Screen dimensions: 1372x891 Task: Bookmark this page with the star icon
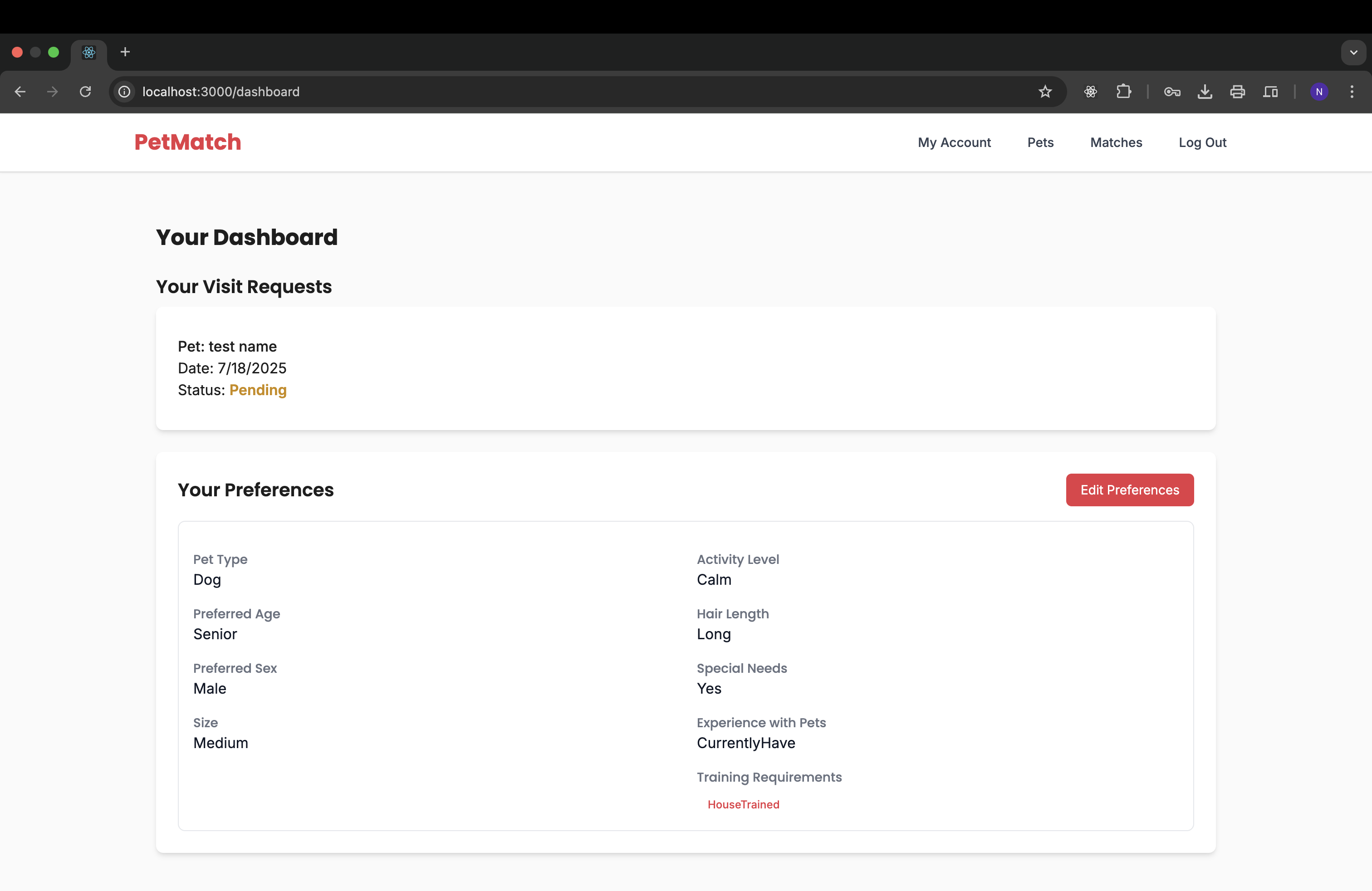[x=1044, y=92]
